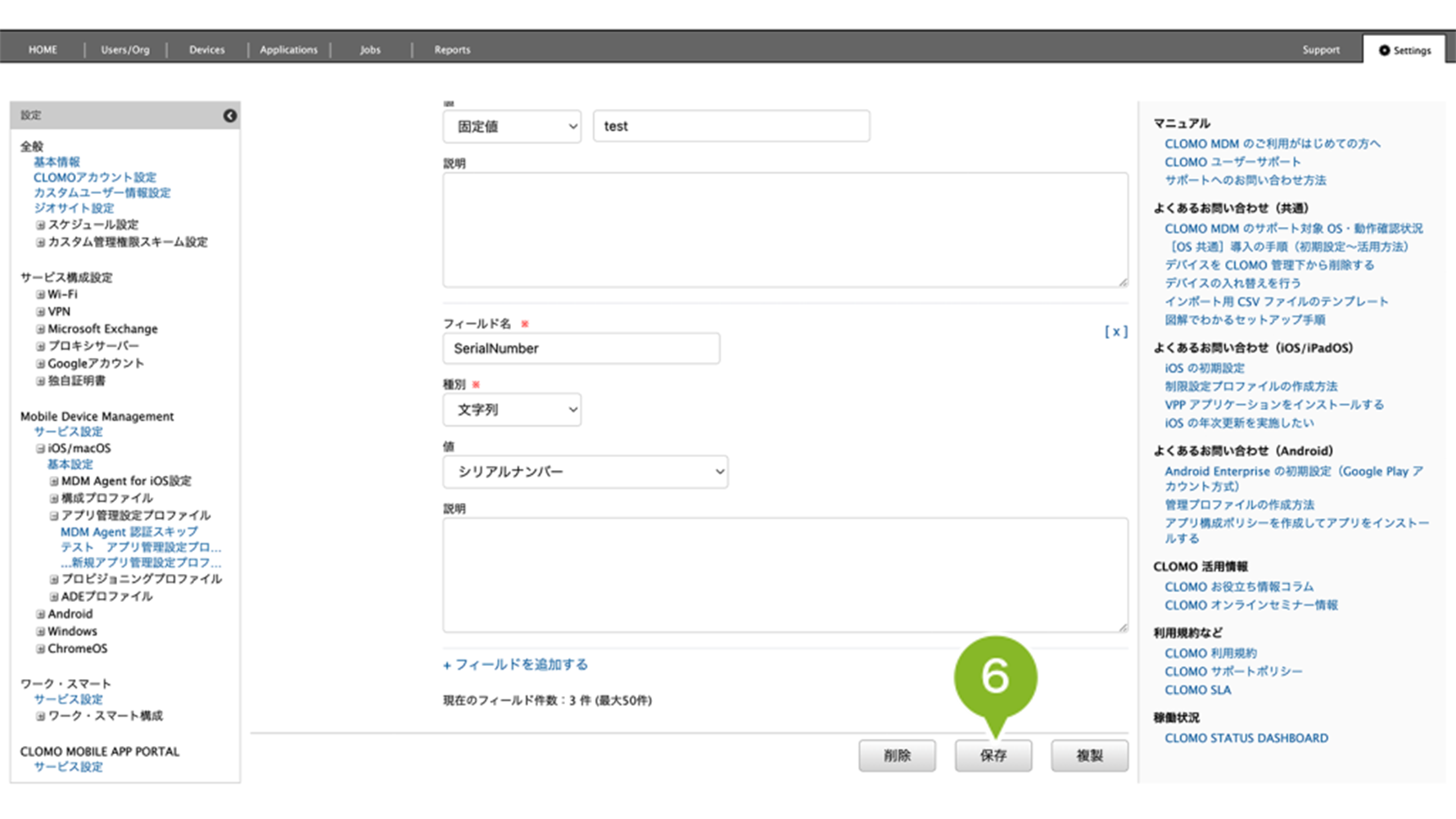
Task: Open the 固定値 value type dropdown
Action: (x=512, y=127)
